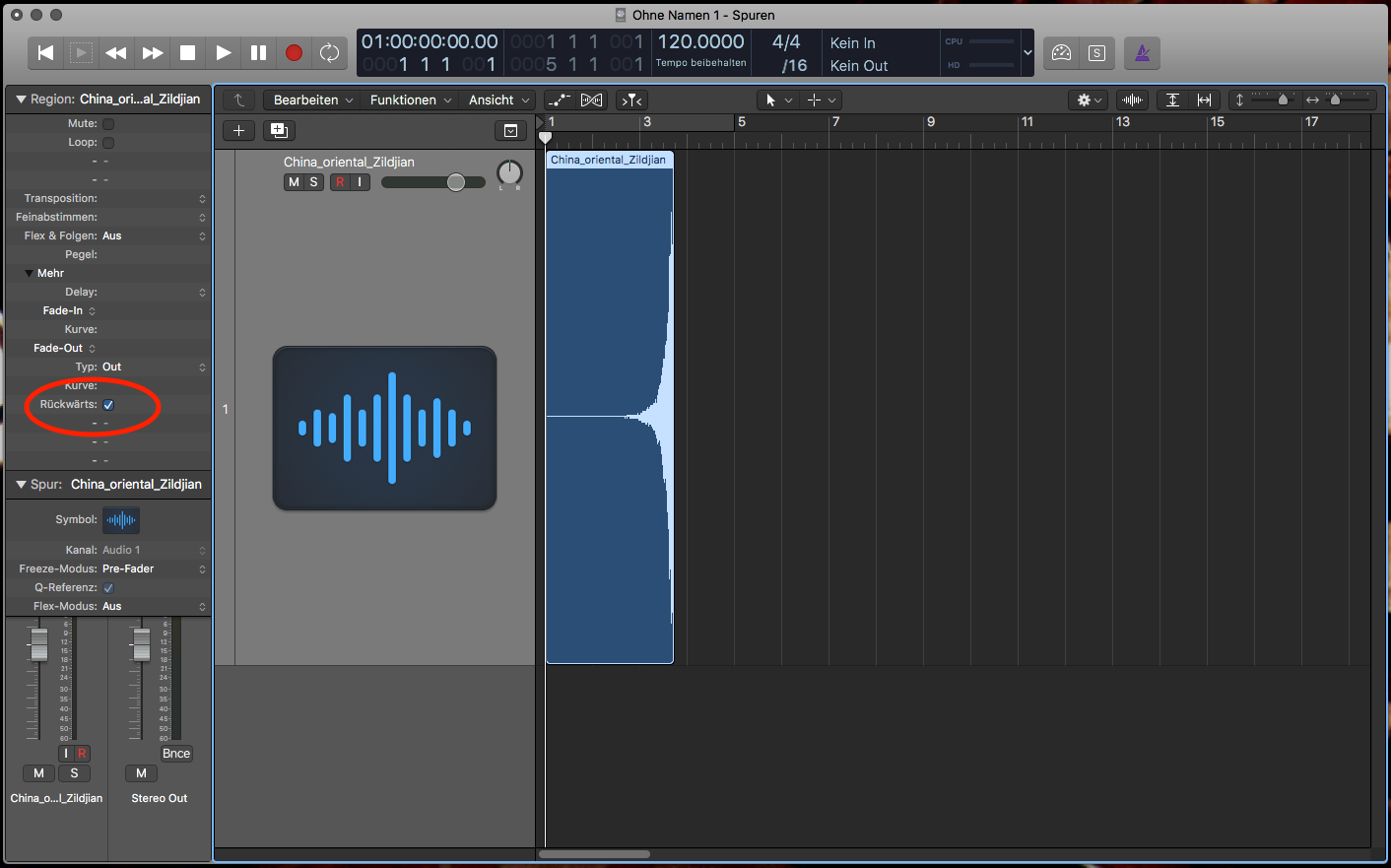The height and width of the screenshot is (868, 1391).
Task: Collapse the Region inspector triangle
Action: coord(20,100)
